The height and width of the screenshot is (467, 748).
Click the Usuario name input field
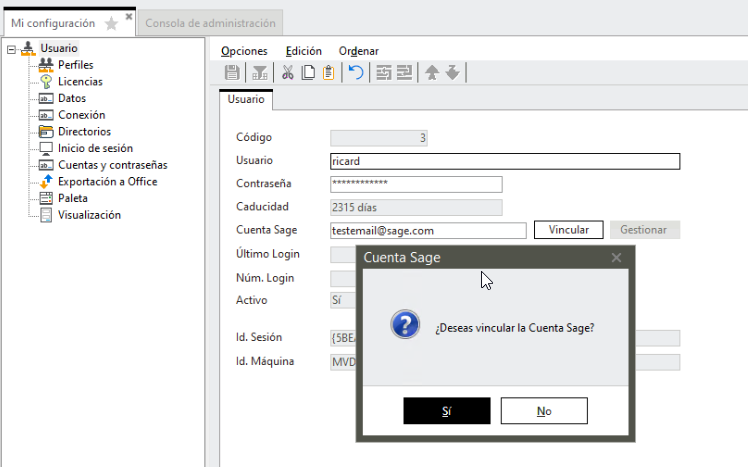pyautogui.click(x=504, y=161)
